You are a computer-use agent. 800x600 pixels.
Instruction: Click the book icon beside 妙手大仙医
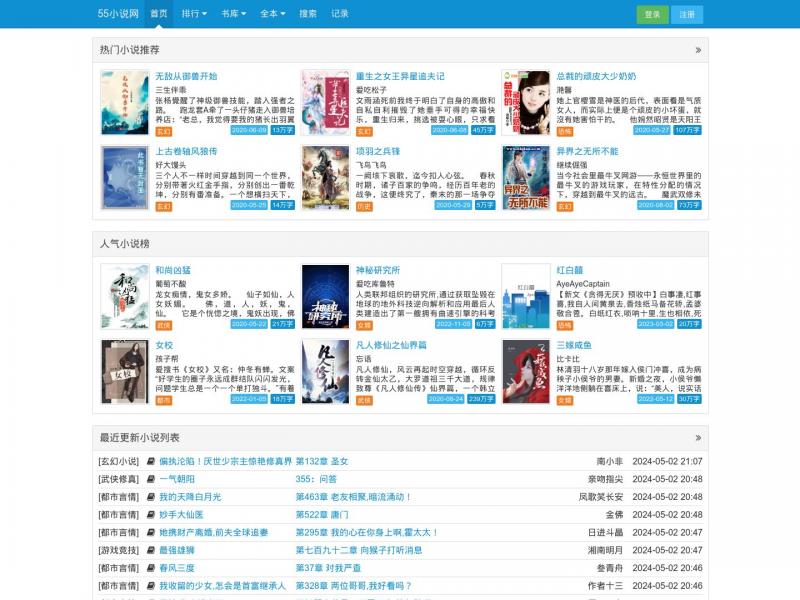pyautogui.click(x=151, y=515)
